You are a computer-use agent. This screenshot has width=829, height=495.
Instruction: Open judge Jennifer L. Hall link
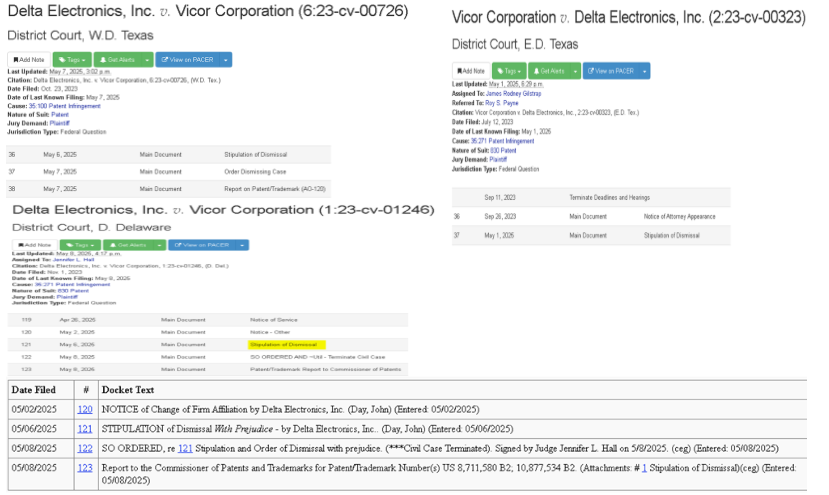[73, 260]
